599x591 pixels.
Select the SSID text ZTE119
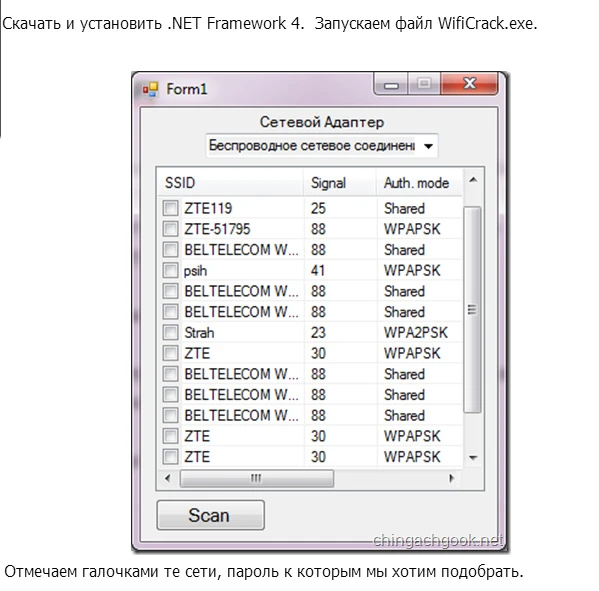[208, 209]
